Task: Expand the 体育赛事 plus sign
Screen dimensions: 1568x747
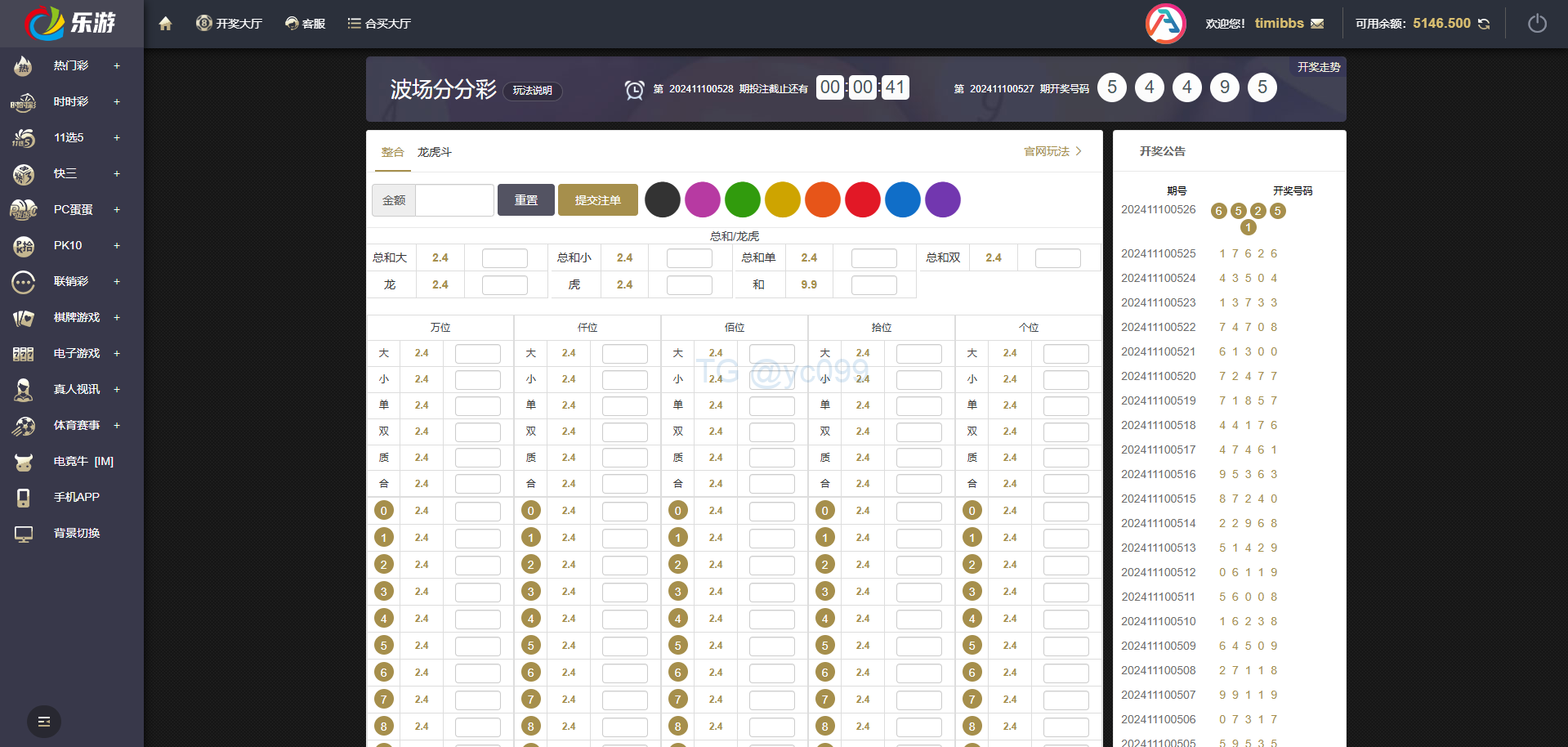Action: 117,425
